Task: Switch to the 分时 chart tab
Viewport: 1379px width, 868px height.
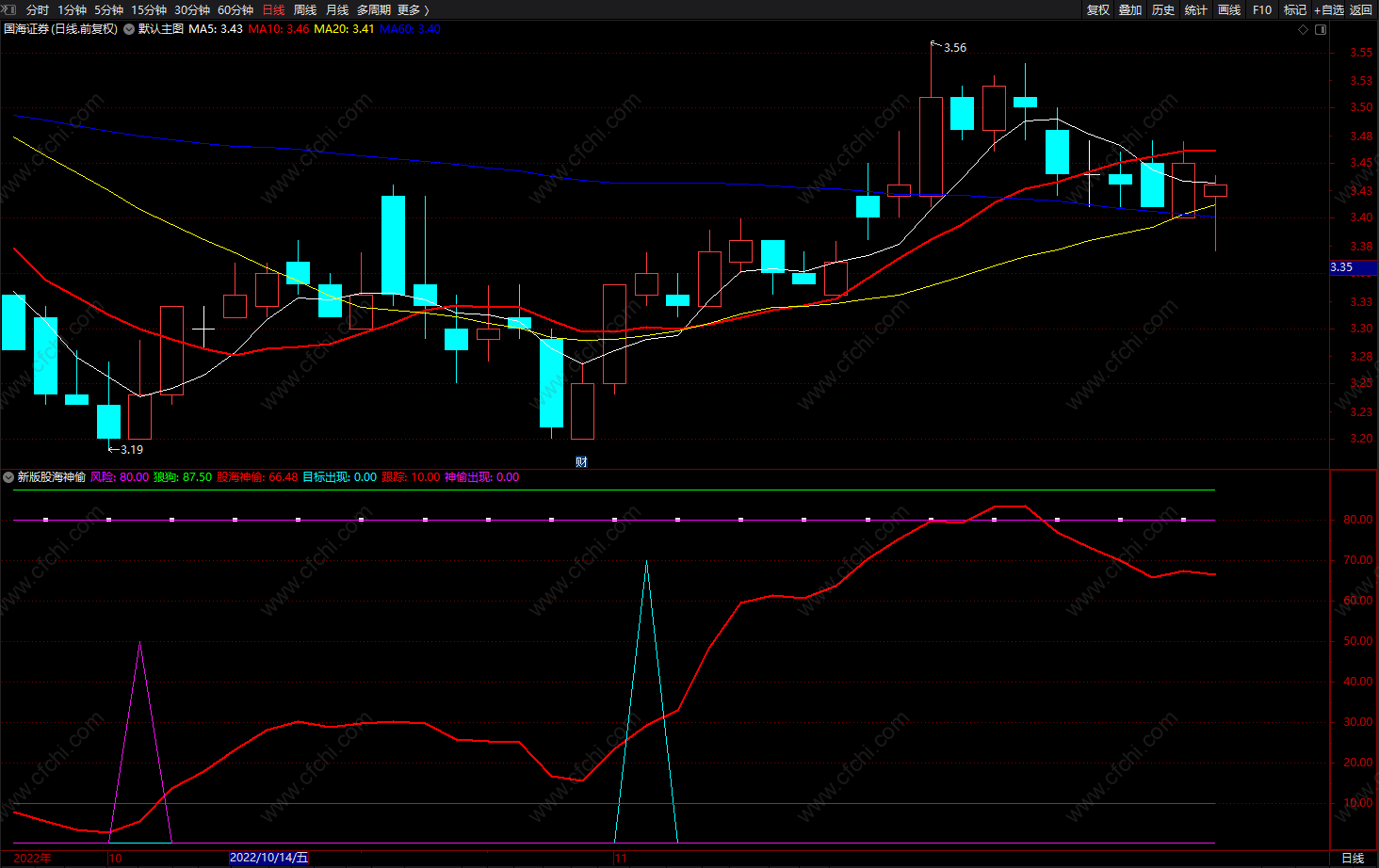Action: tap(38, 9)
